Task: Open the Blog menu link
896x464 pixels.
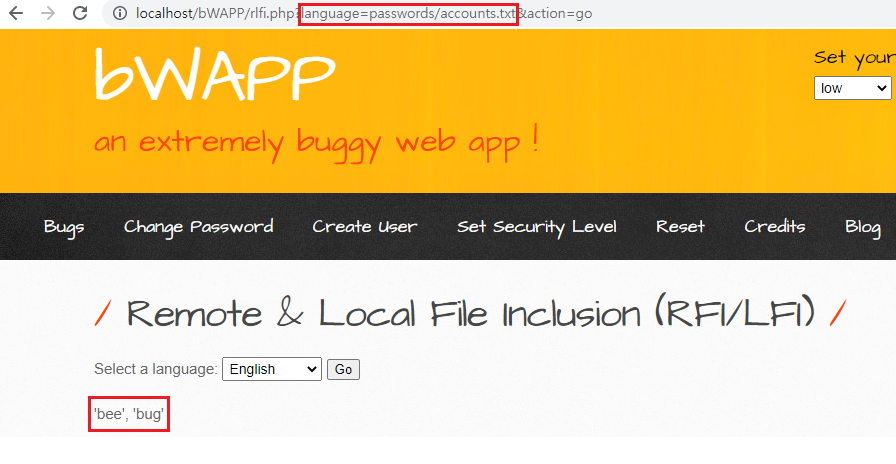Action: point(863,227)
